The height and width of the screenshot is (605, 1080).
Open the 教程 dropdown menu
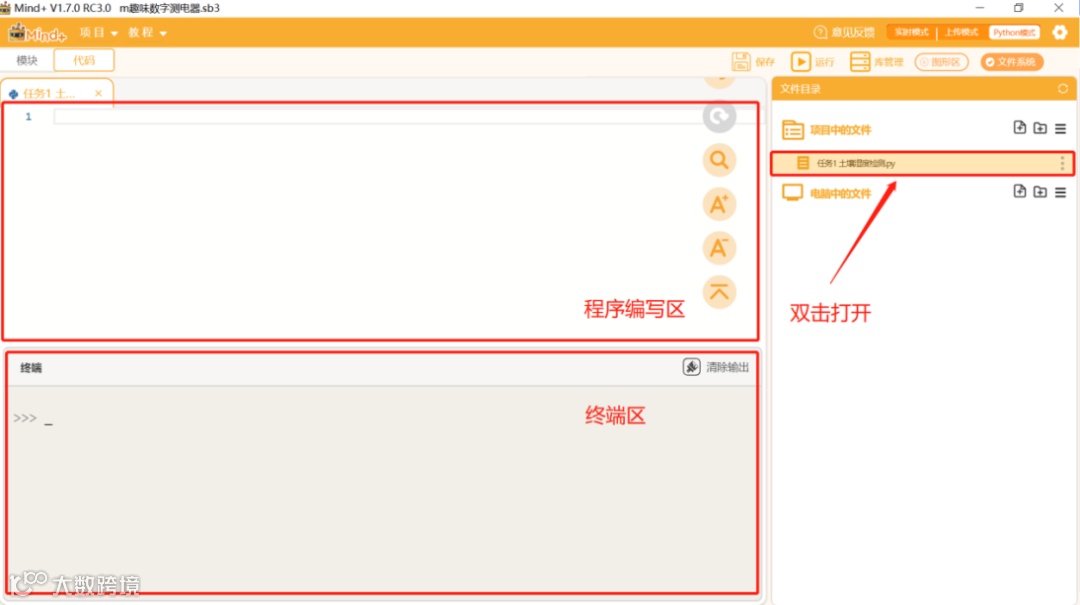147,32
